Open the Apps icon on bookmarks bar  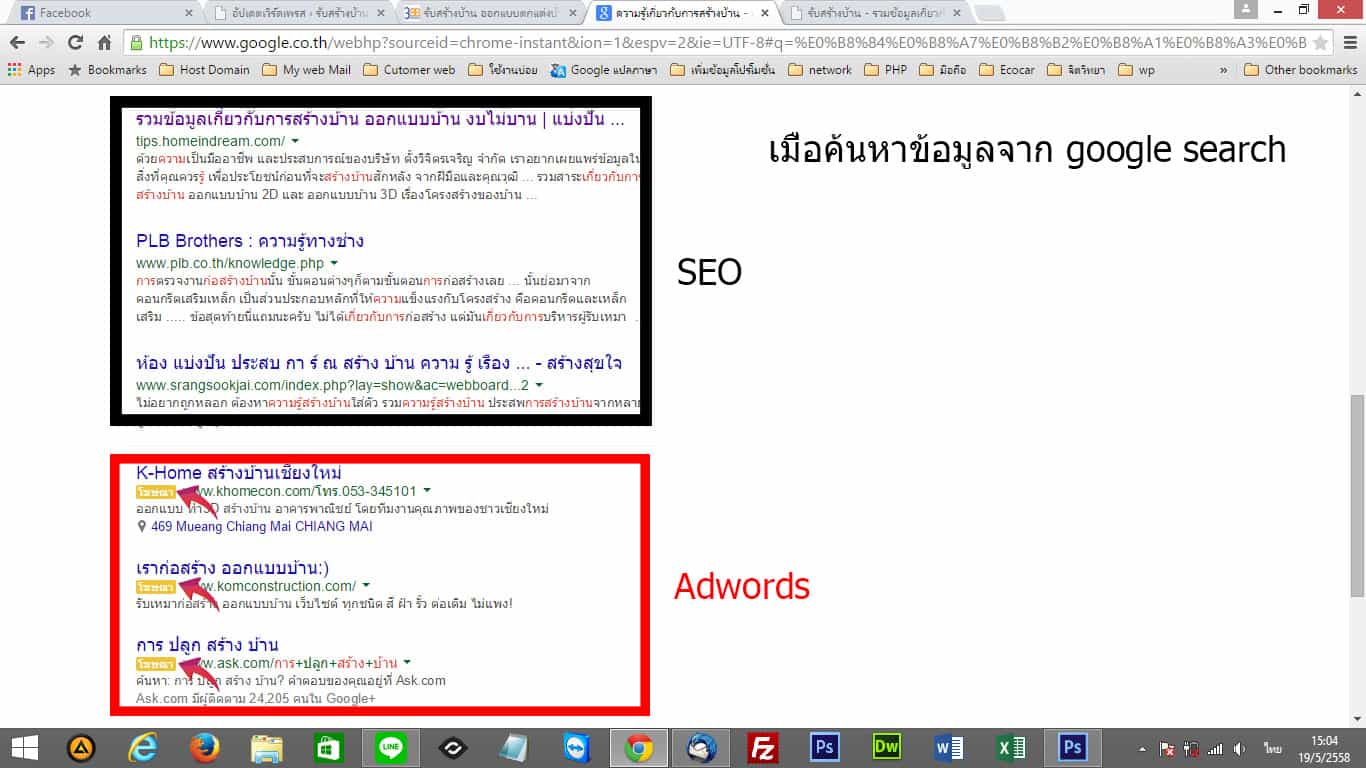pos(13,69)
